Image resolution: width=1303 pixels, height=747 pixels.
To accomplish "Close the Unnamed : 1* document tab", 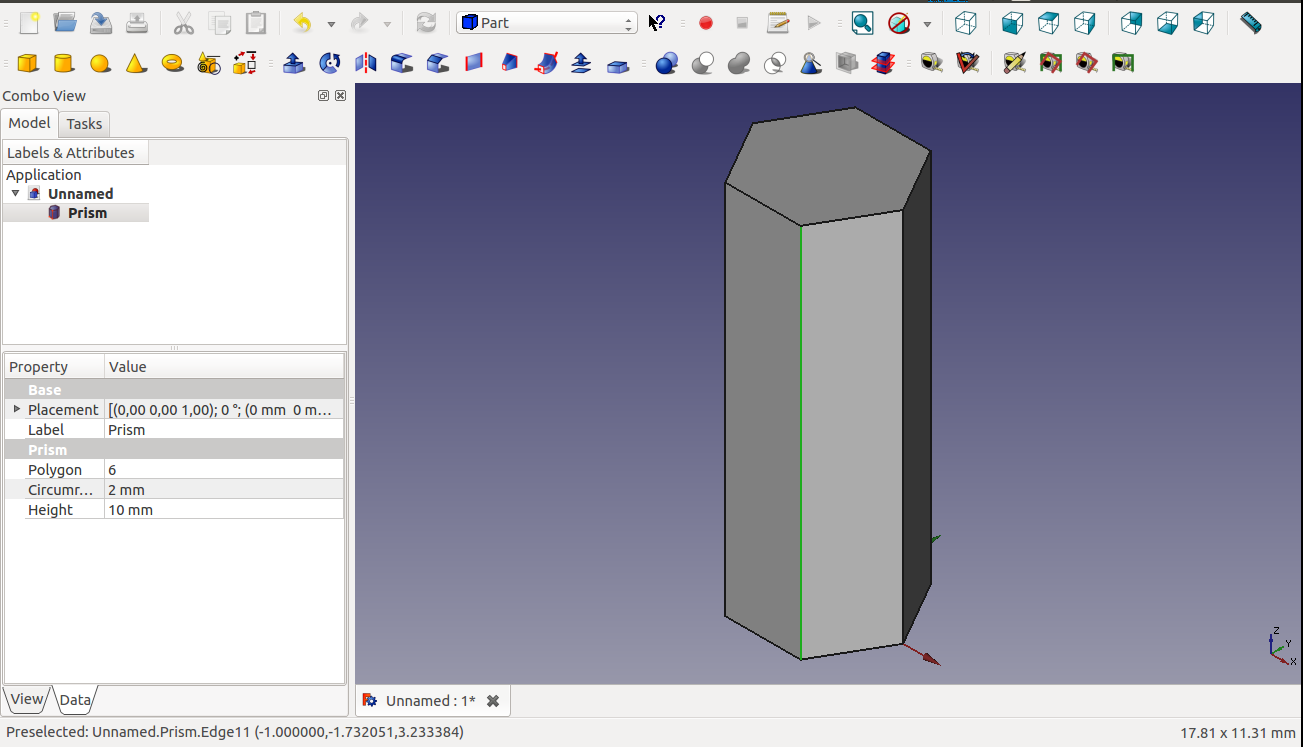I will click(x=493, y=701).
